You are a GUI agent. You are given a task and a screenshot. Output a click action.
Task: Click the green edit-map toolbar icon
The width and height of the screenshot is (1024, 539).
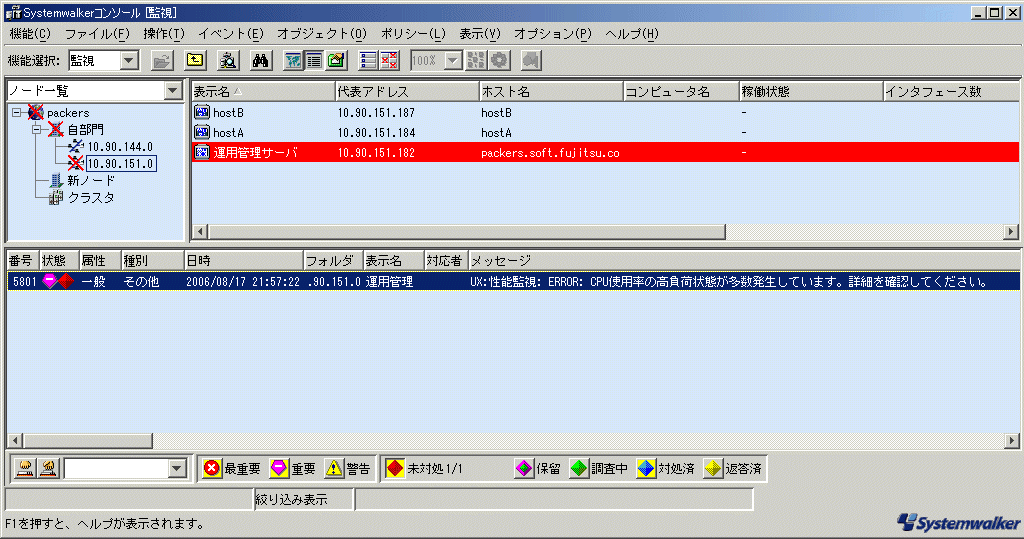[x=336, y=61]
